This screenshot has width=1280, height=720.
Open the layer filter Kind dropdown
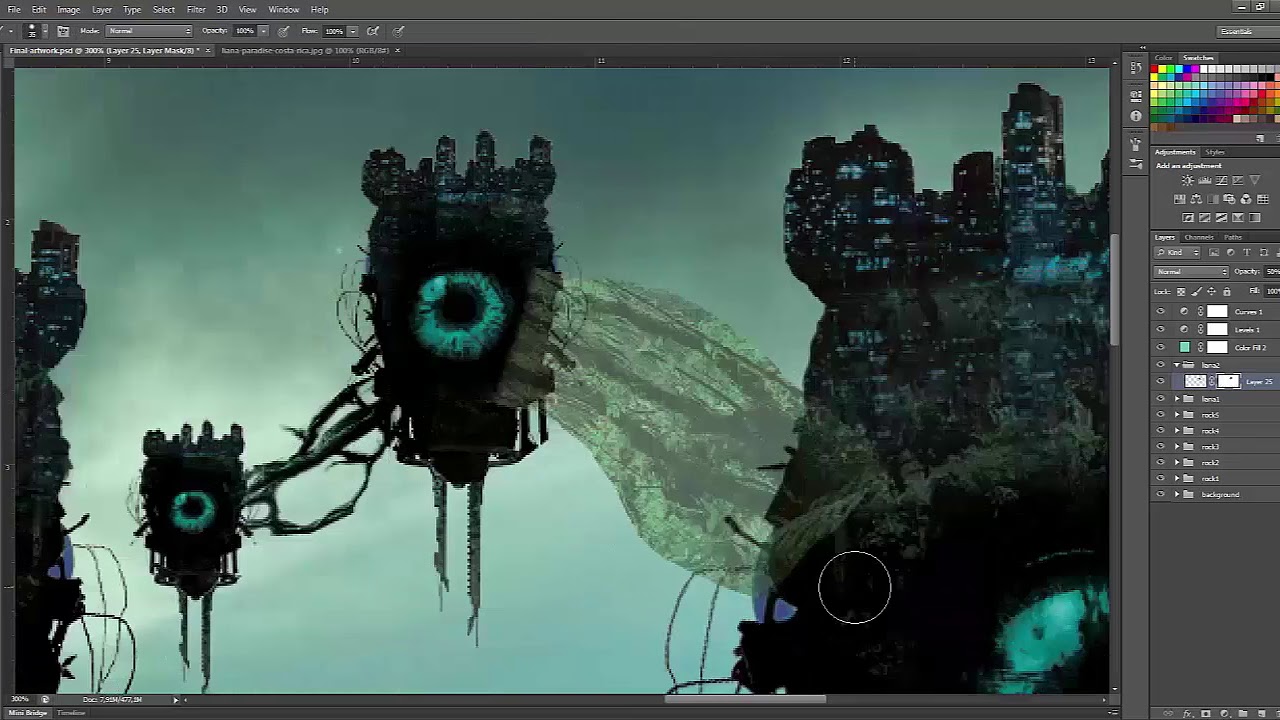point(1177,252)
